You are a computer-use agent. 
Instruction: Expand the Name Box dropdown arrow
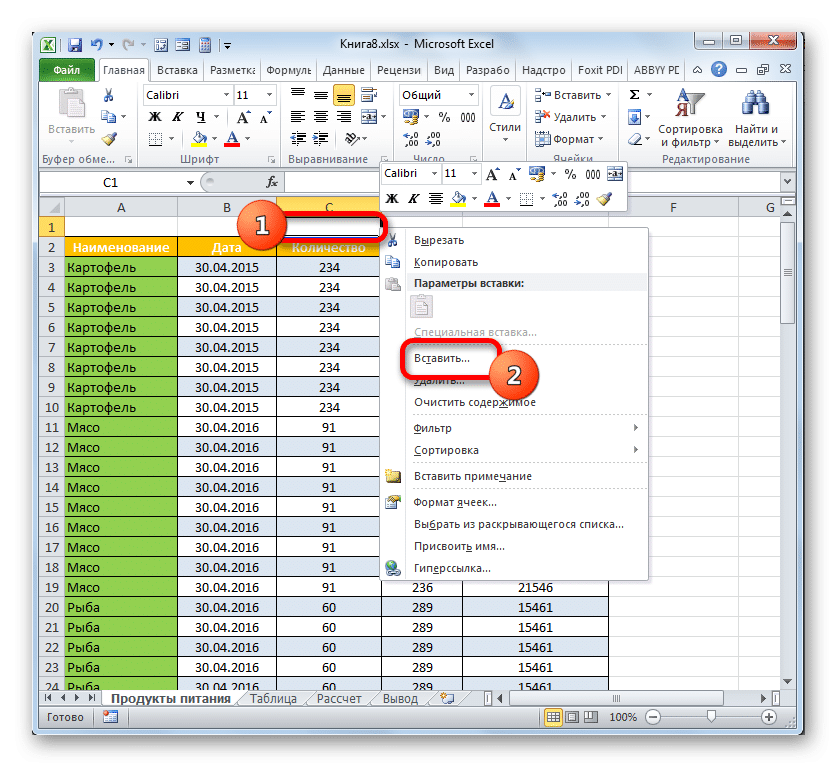pyautogui.click(x=190, y=183)
